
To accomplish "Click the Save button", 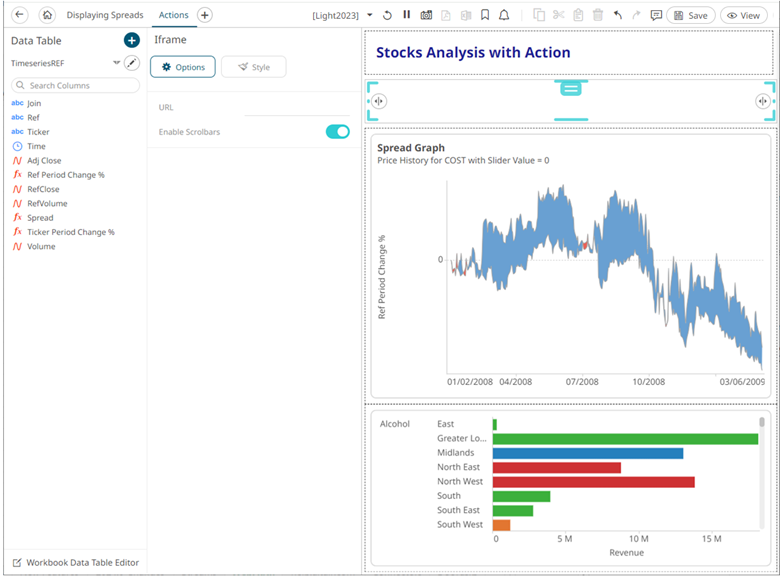I will pyautogui.click(x=690, y=15).
